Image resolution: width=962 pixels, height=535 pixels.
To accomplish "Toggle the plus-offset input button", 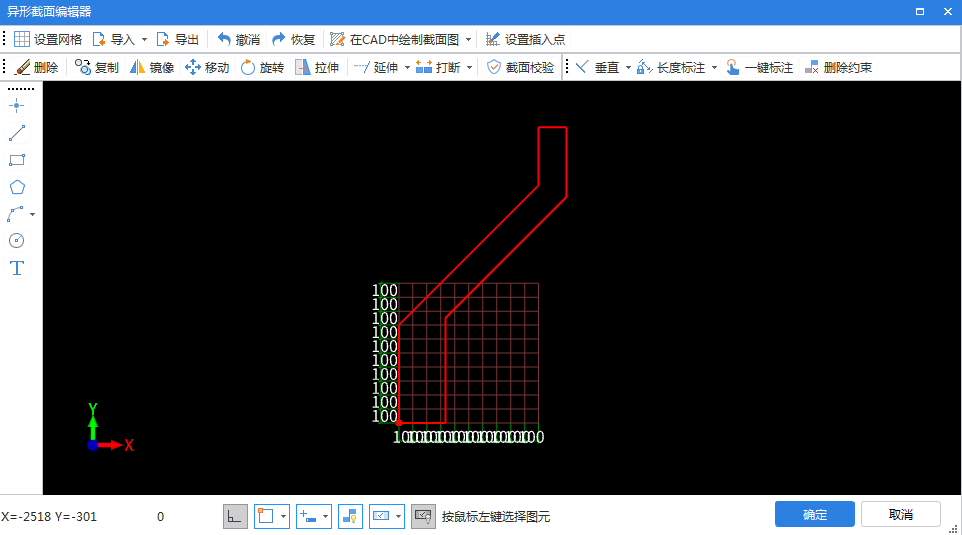I will click(308, 516).
